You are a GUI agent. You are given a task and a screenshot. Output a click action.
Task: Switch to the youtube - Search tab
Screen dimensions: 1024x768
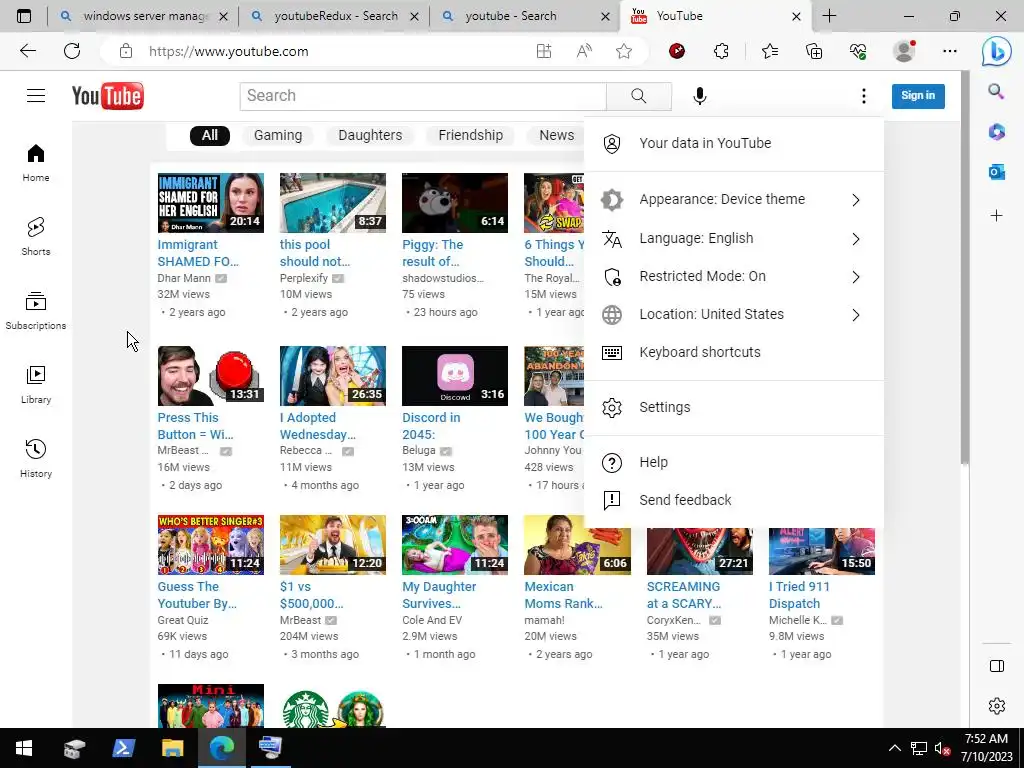(526, 16)
